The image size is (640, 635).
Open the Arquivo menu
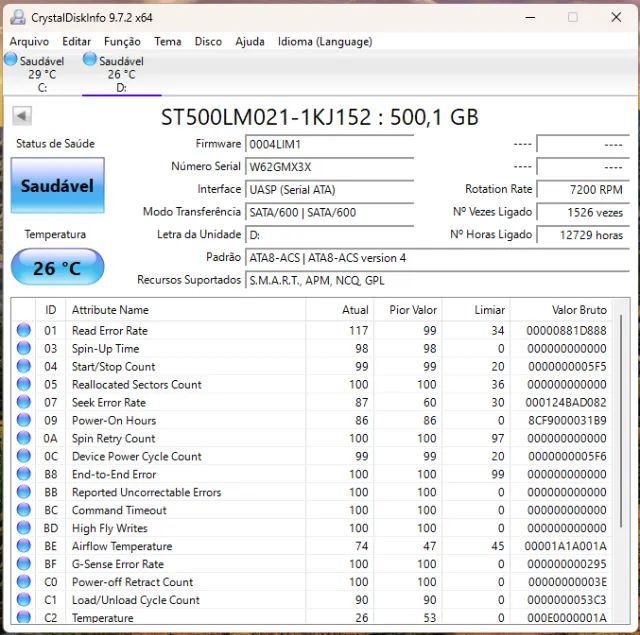tap(29, 41)
